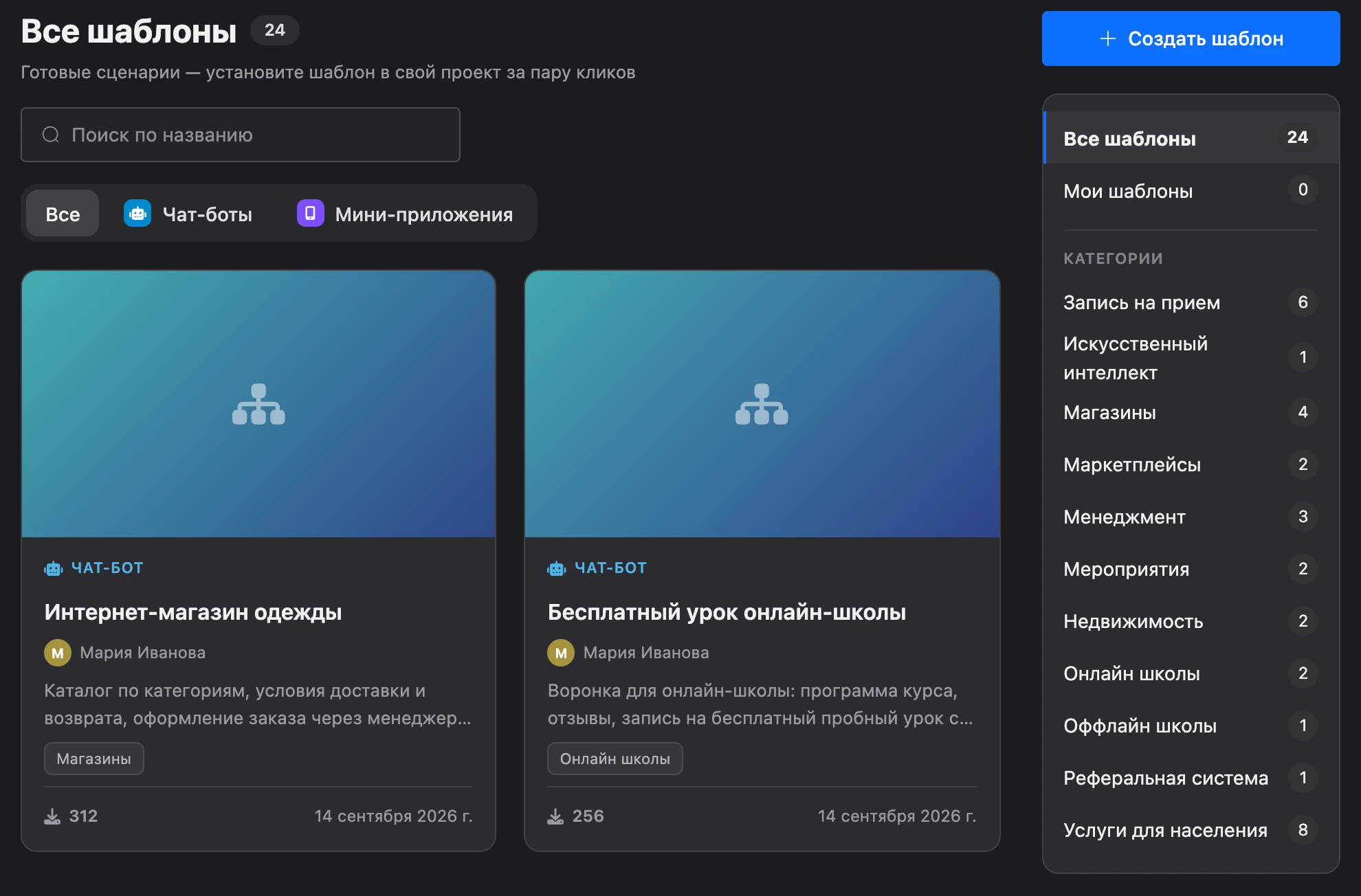Click the diagram icon on Бесплатный урок онлайн-школы card
This screenshot has height=896, width=1361.
(762, 404)
